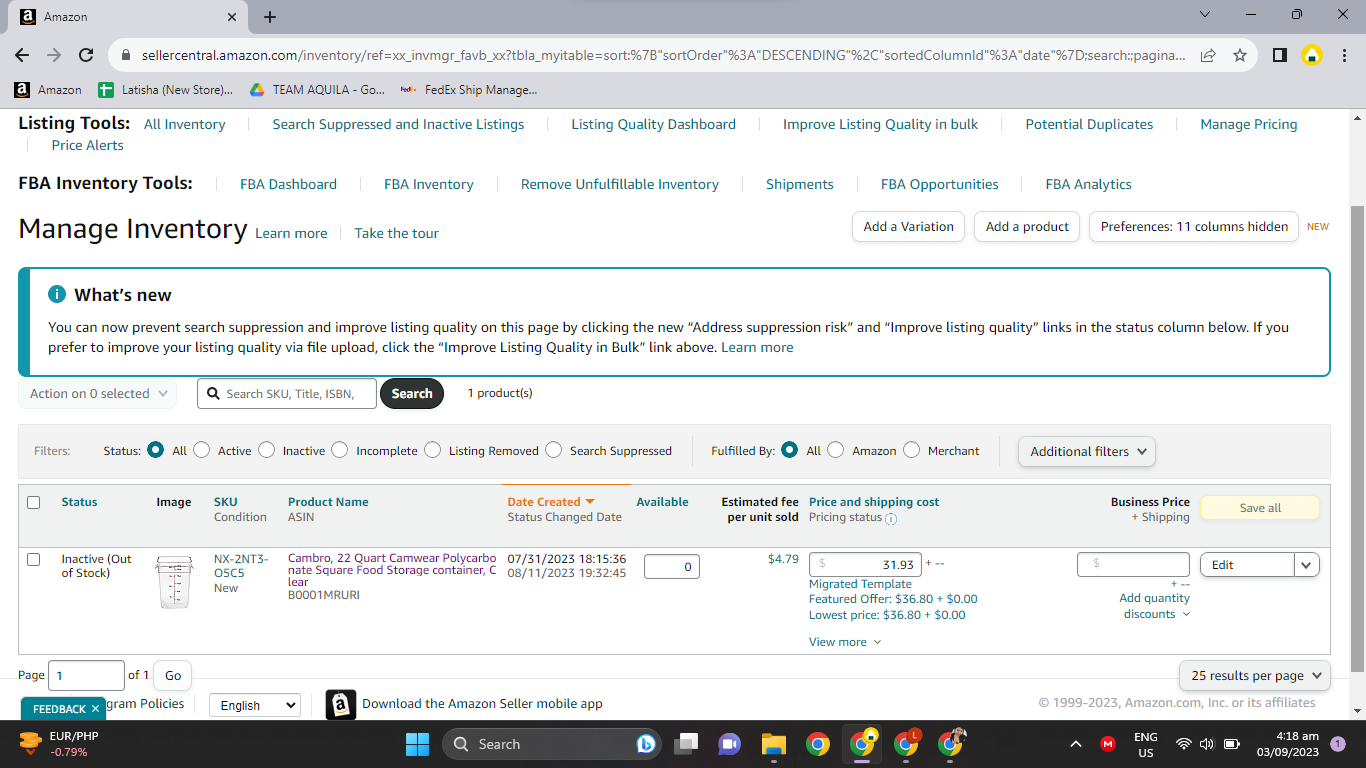Image resolution: width=1366 pixels, height=768 pixels.
Task: Check the box for the Cambro listing row
Action: point(34,559)
